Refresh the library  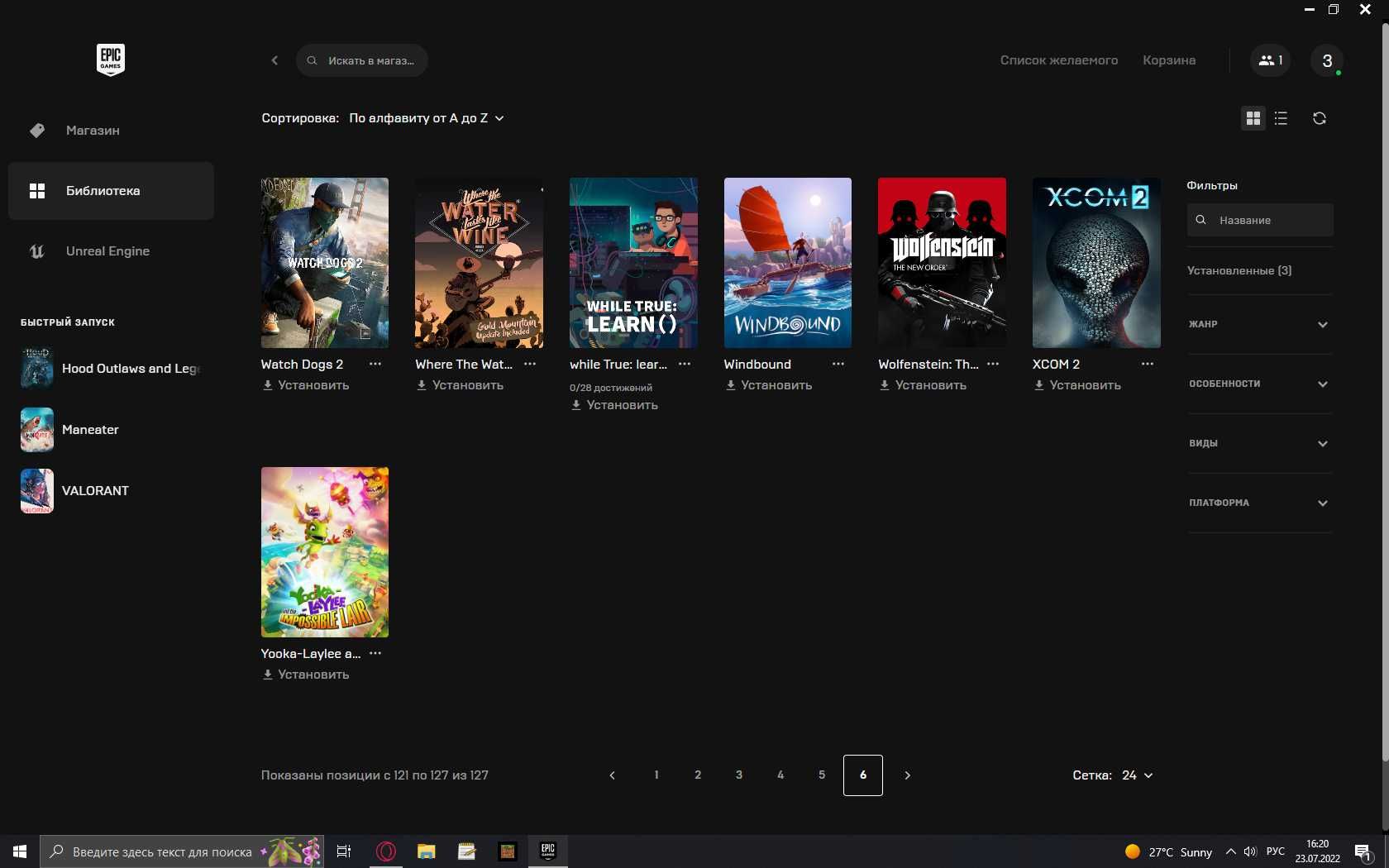(1320, 118)
